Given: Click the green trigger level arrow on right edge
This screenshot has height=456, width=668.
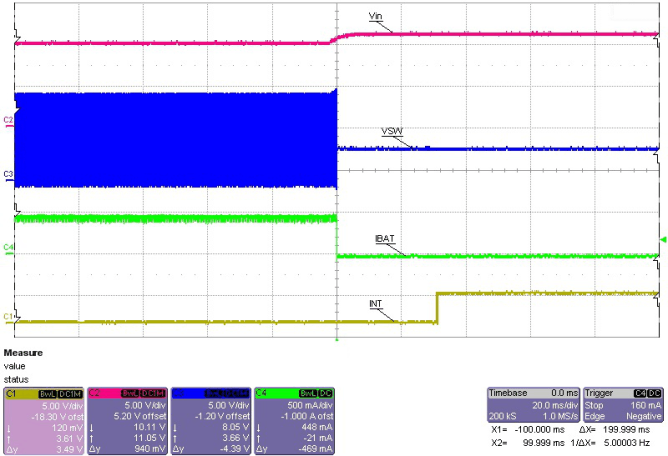Looking at the screenshot, I should [660, 239].
